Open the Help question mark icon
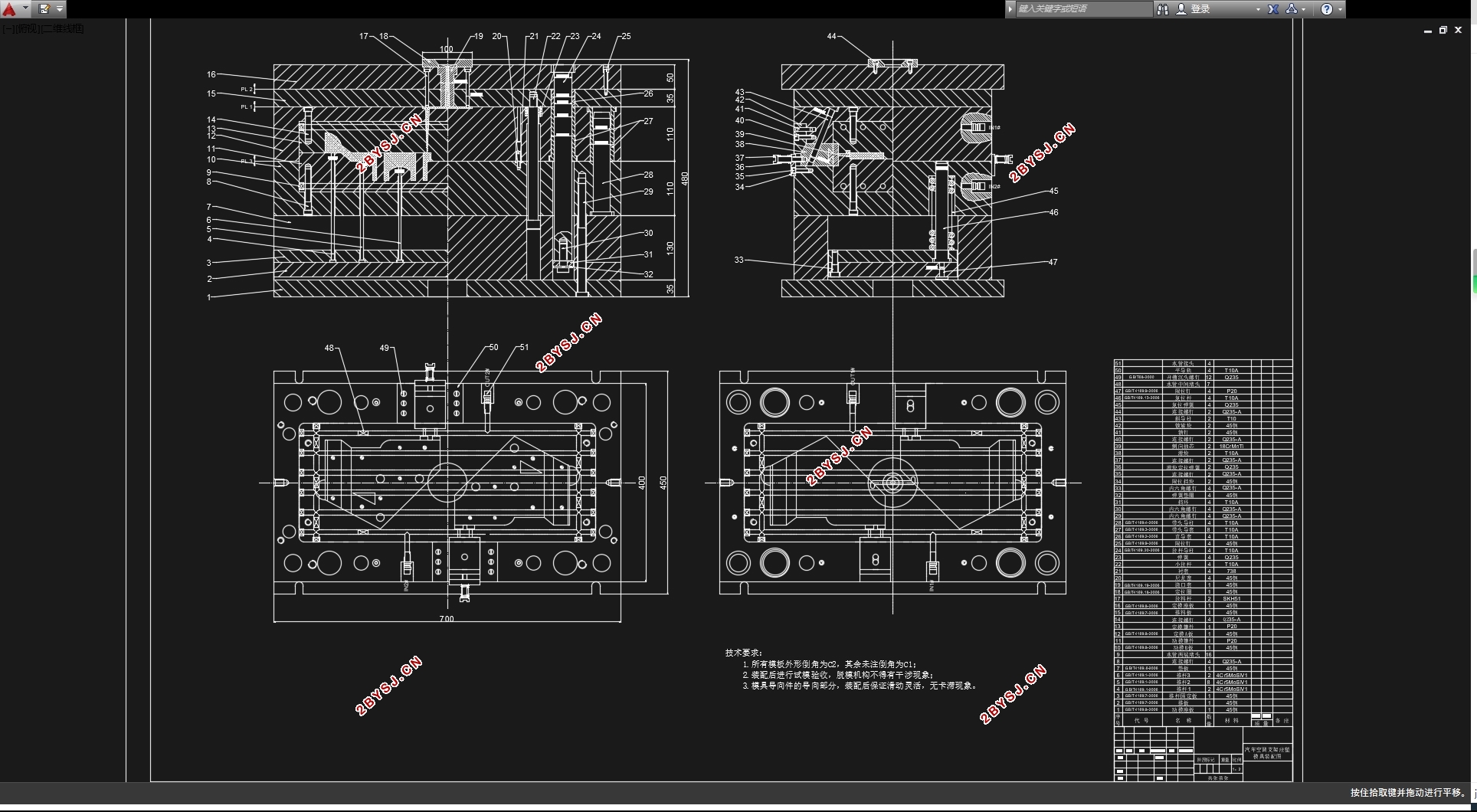 (x=1327, y=9)
